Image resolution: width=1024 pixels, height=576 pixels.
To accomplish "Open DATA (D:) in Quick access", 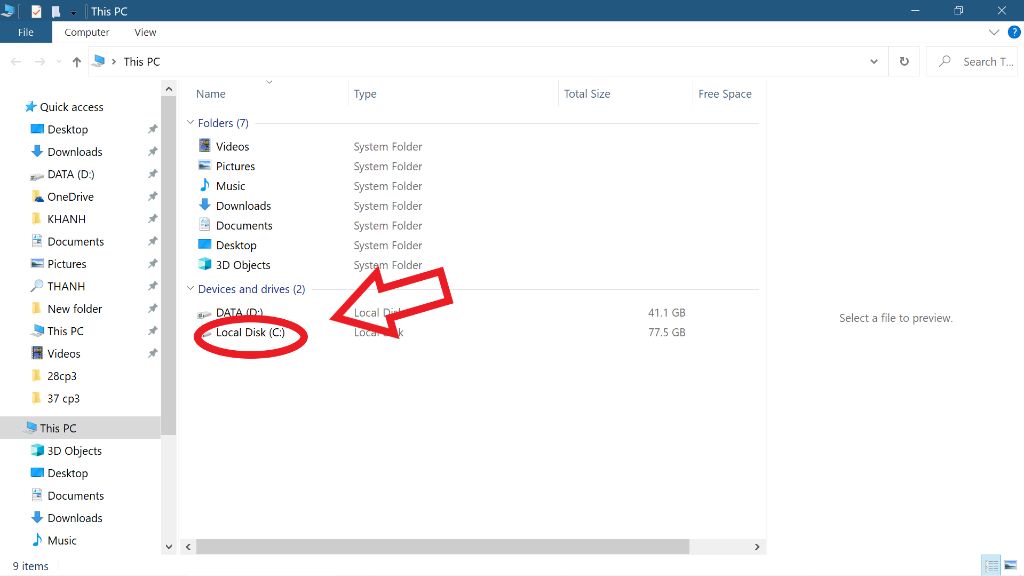I will [71, 174].
